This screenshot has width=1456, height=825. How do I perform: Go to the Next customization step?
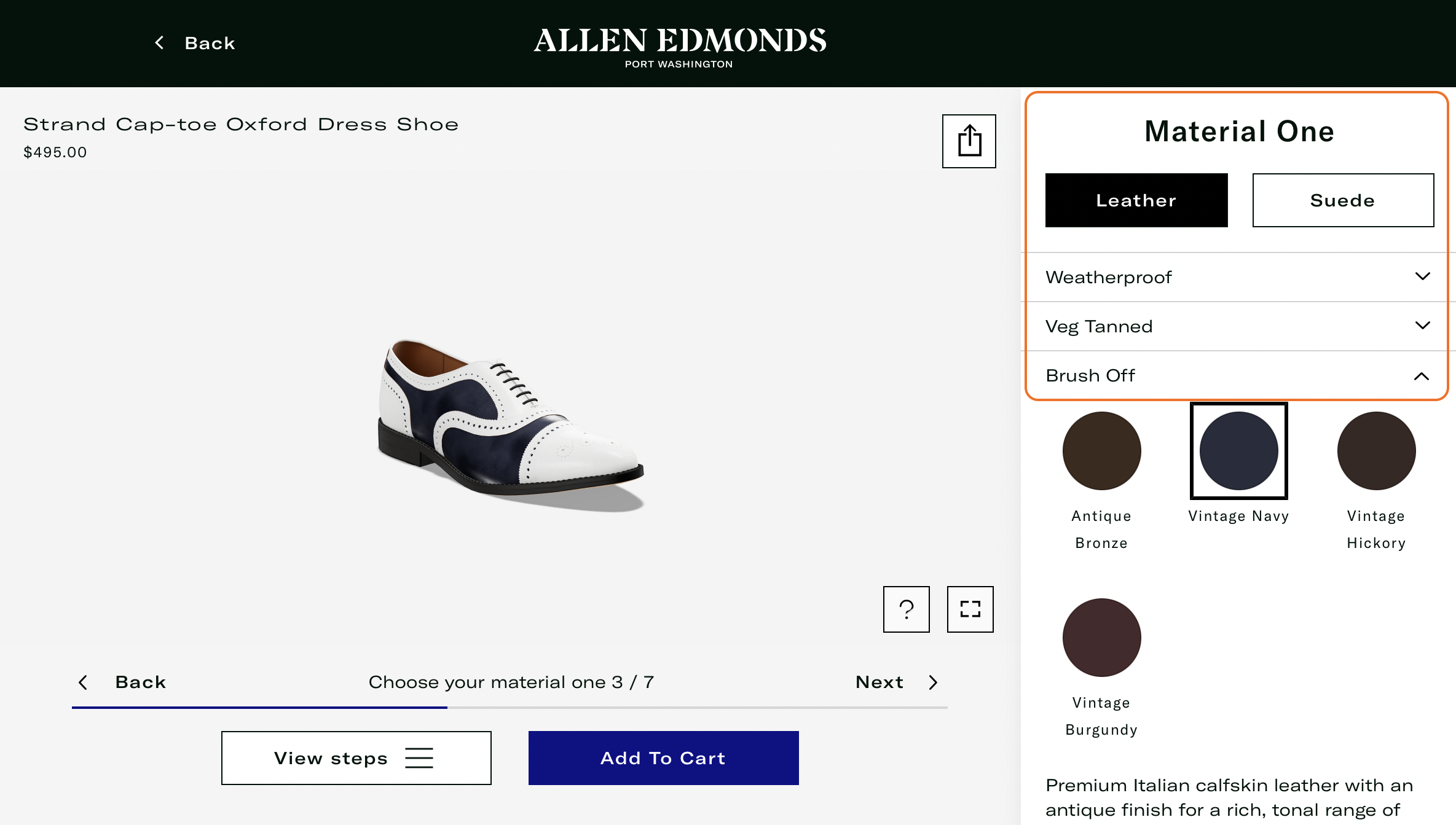pos(880,682)
